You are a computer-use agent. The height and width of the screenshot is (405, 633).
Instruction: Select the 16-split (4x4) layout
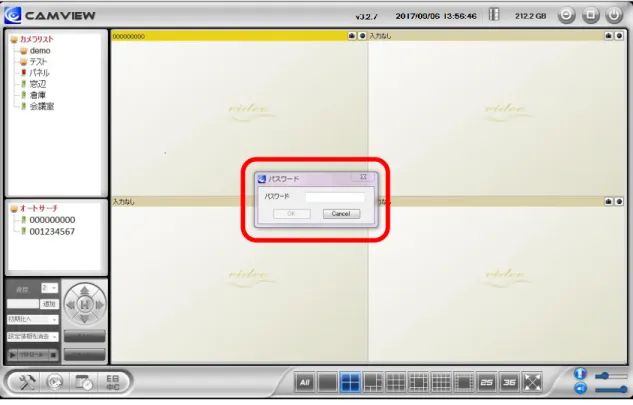(441, 382)
